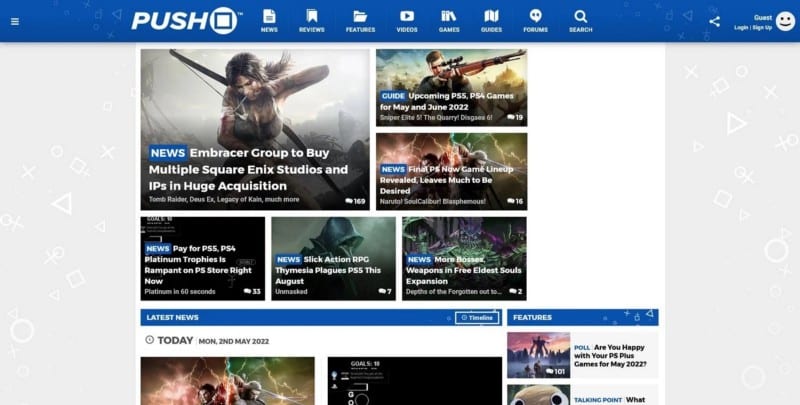Click 'Sniper Elite 5! The Quarry!' subtitle
Image resolution: width=800 pixels, height=405 pixels.
click(436, 117)
